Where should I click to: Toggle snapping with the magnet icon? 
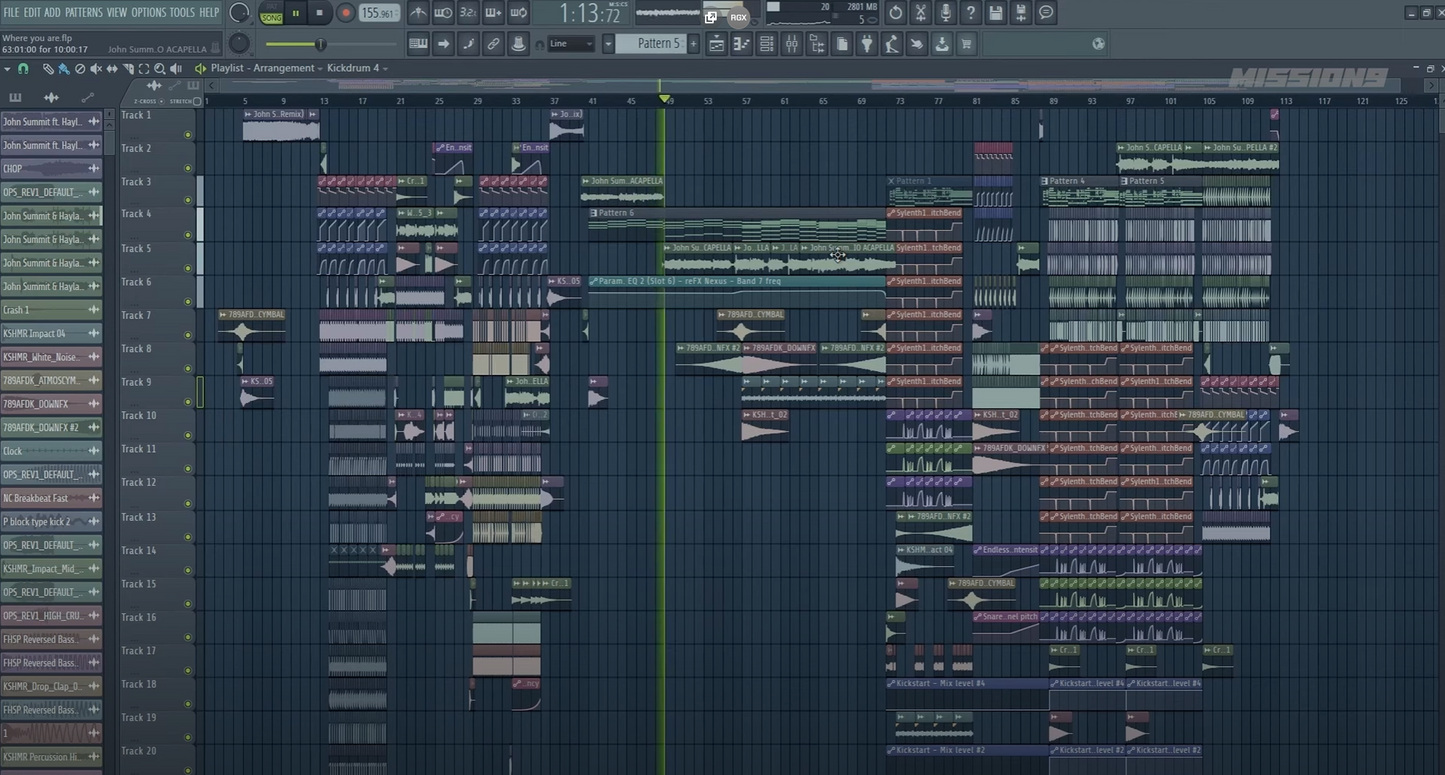tap(22, 68)
